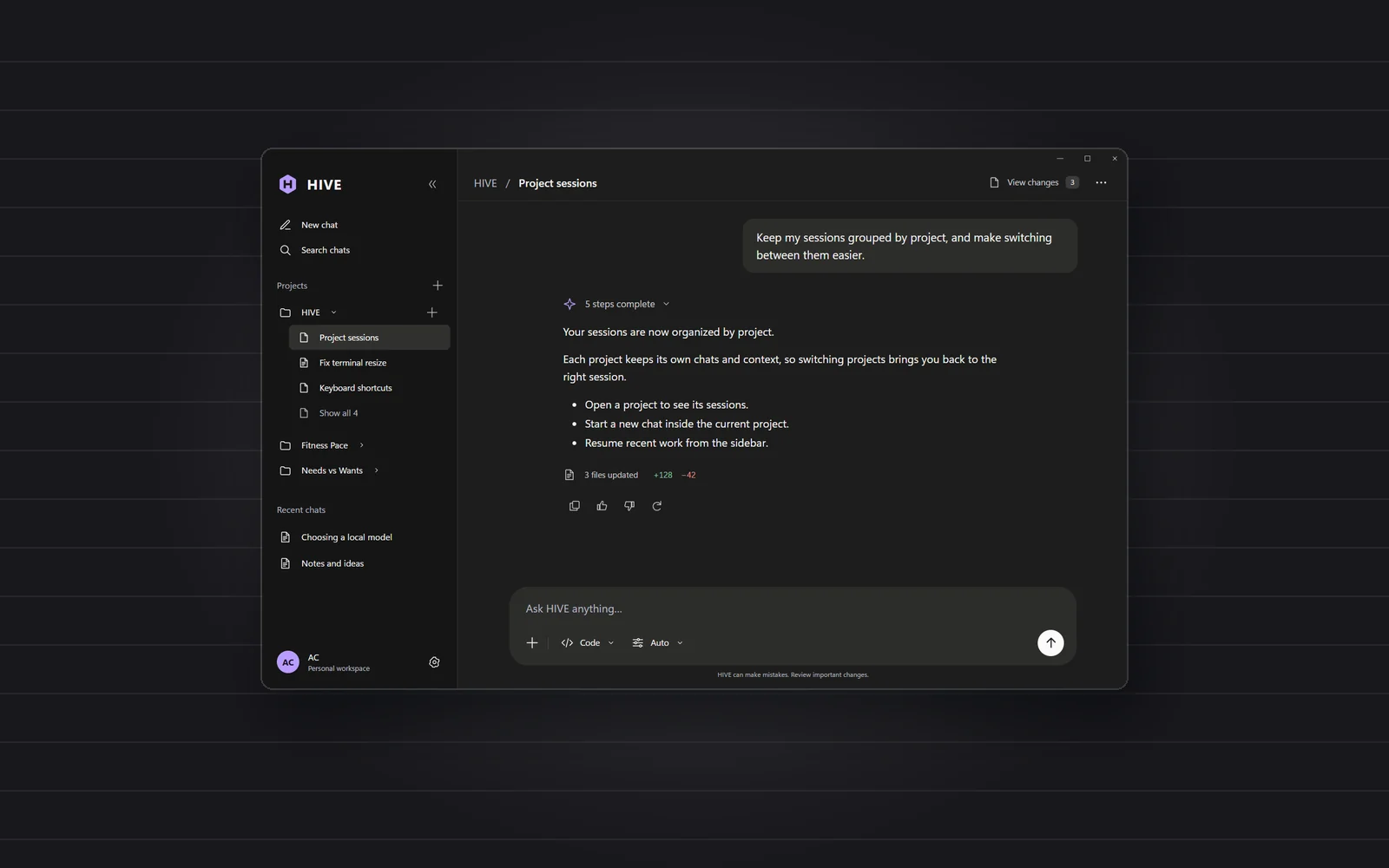
Task: Add a chat to HIVE project
Action: pyautogui.click(x=432, y=312)
